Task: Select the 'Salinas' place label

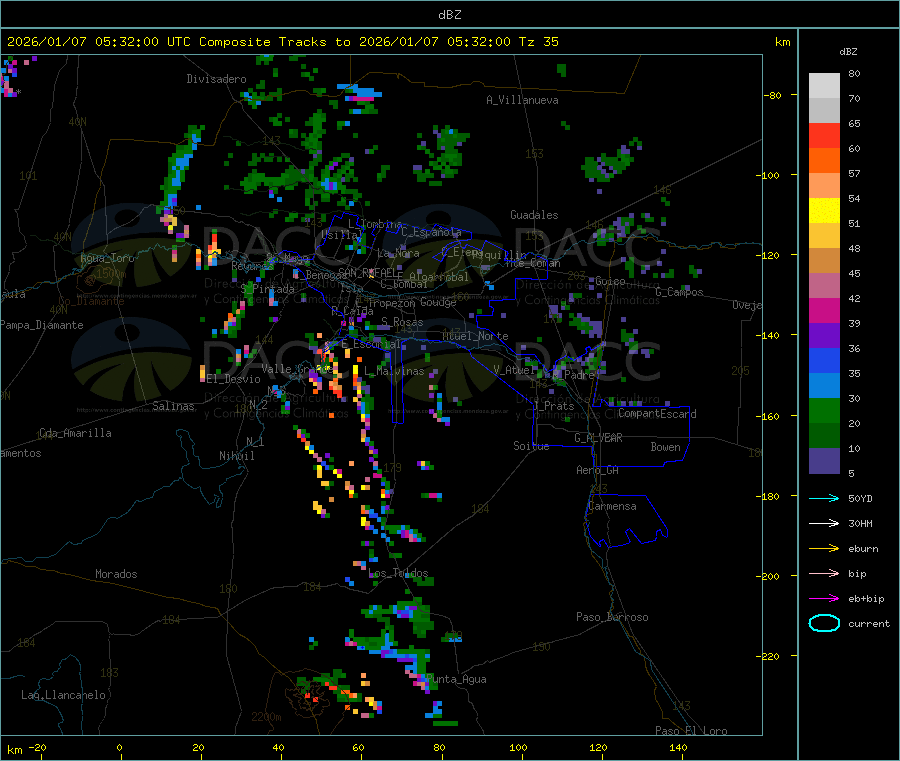Action: [173, 406]
